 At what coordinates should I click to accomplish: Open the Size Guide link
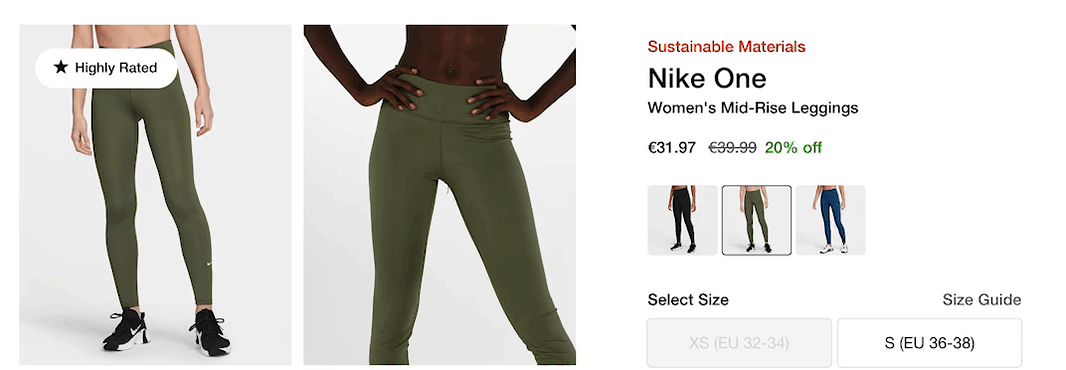coord(981,300)
